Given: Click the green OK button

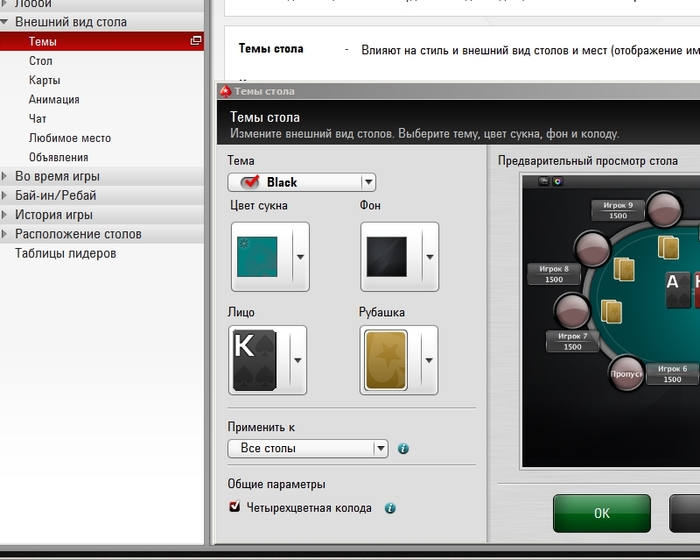Looking at the screenshot, I should (602, 513).
